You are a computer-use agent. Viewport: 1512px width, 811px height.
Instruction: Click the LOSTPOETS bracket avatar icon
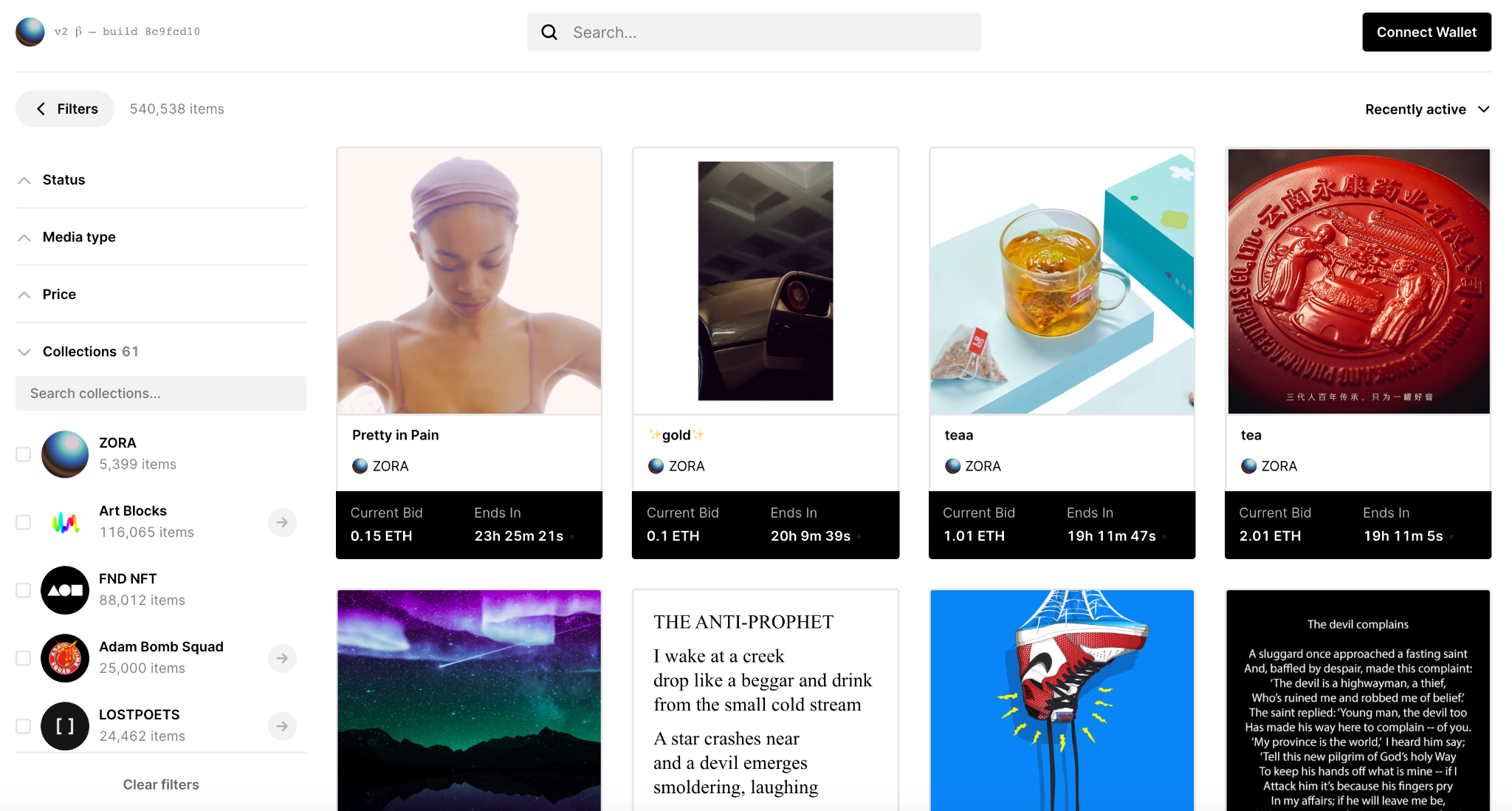[65, 726]
